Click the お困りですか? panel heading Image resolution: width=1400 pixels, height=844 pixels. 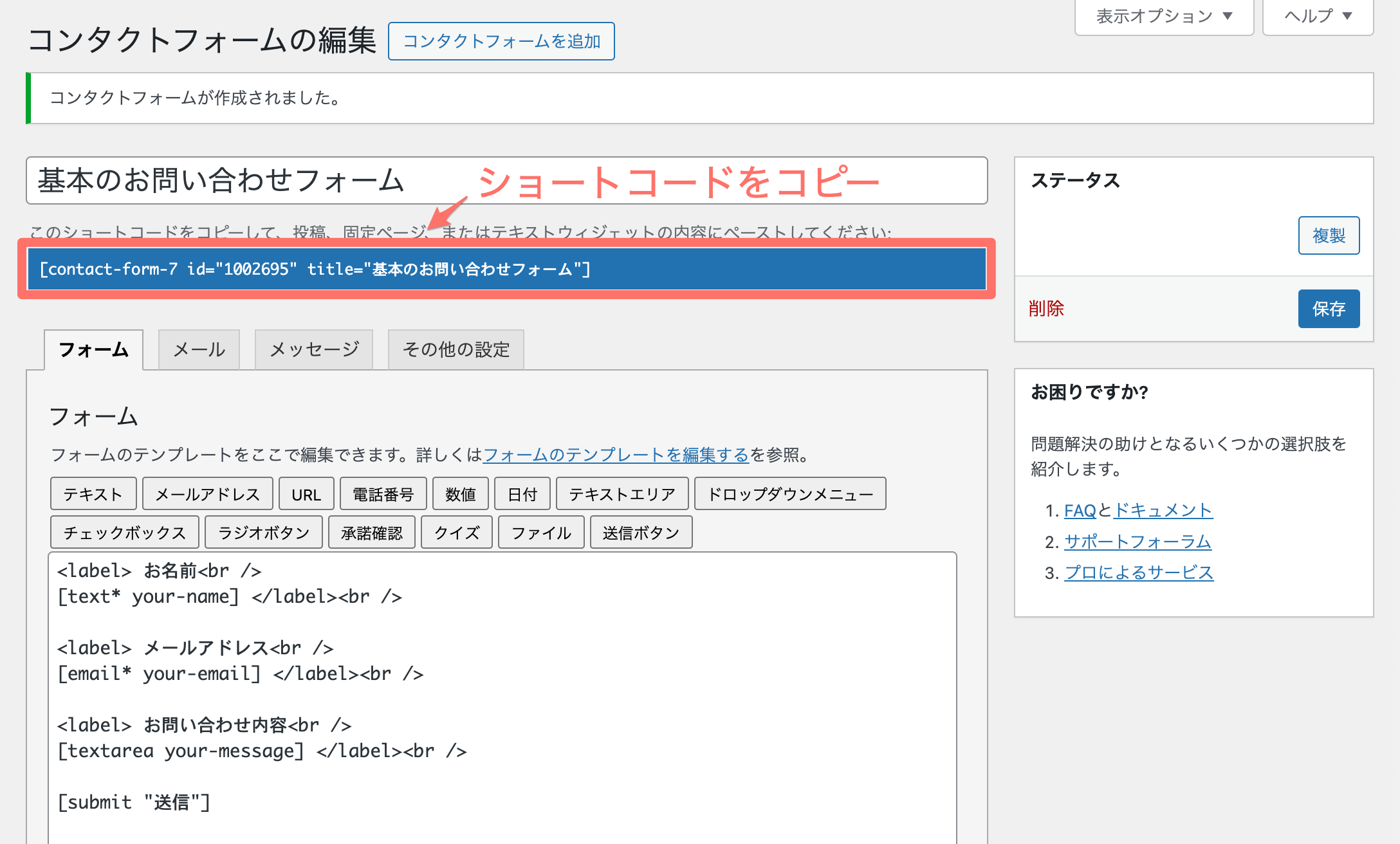[x=1090, y=392]
